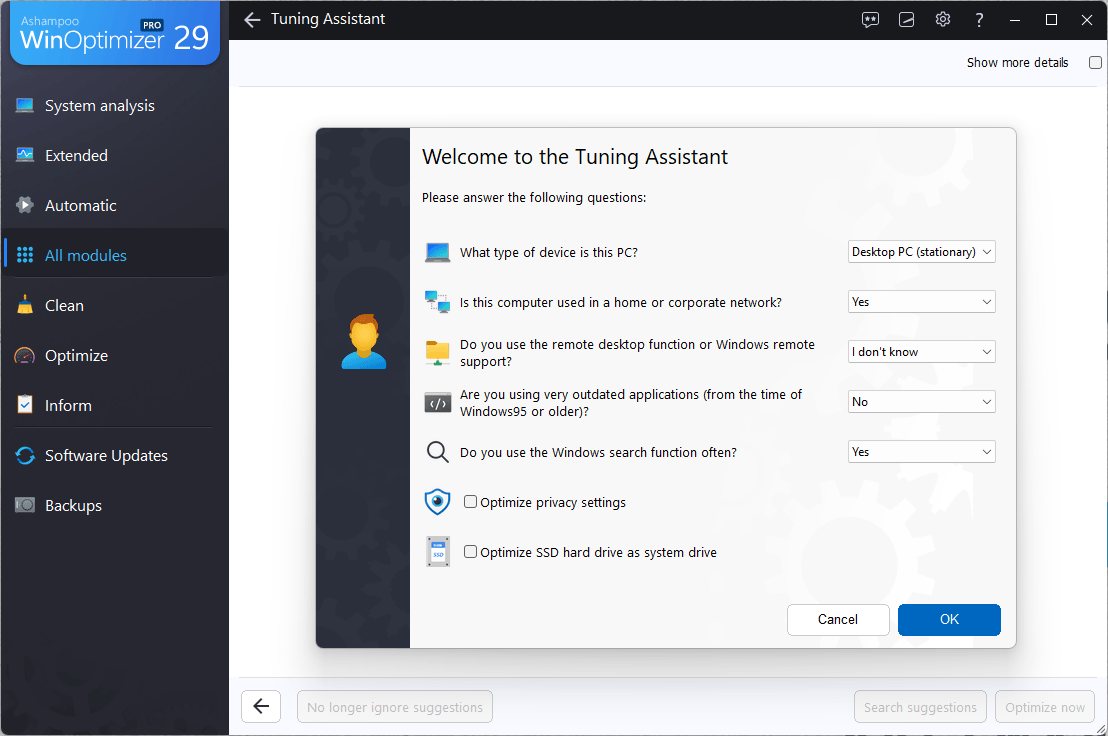
Task: Cancel the Tuning Assistant dialog
Action: pyautogui.click(x=838, y=619)
